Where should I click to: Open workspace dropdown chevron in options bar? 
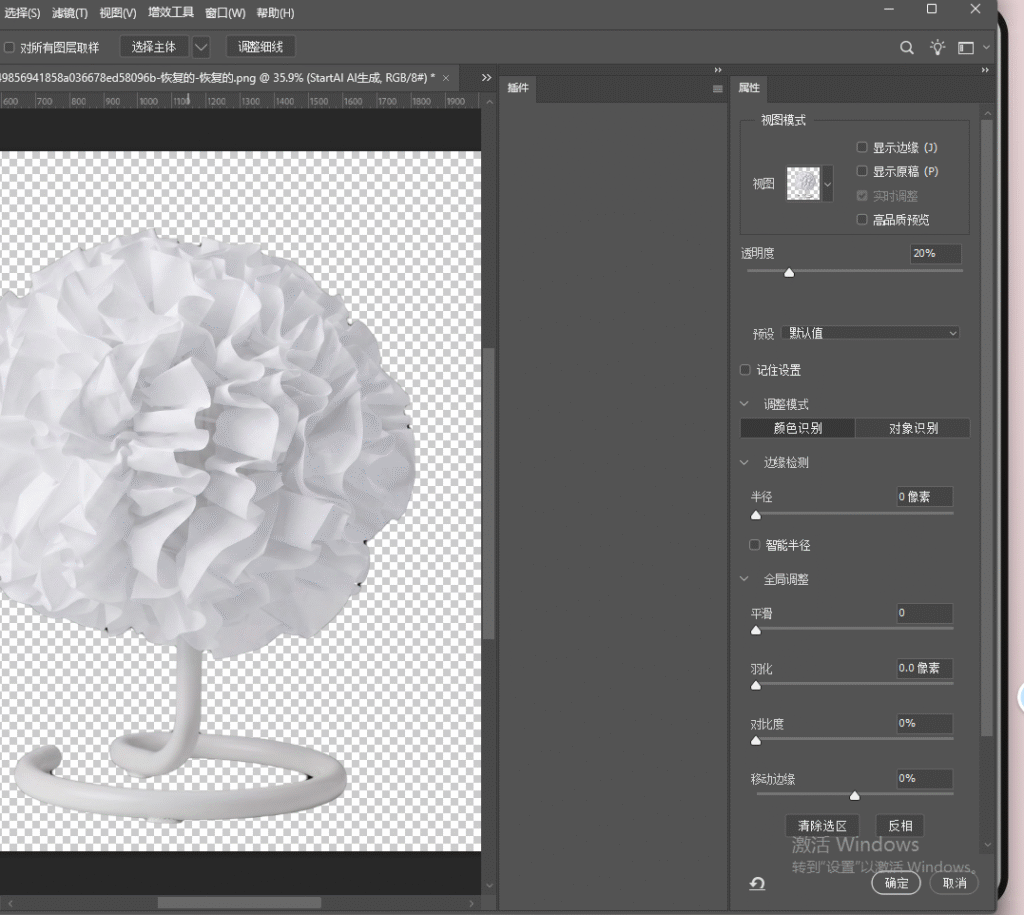click(986, 48)
